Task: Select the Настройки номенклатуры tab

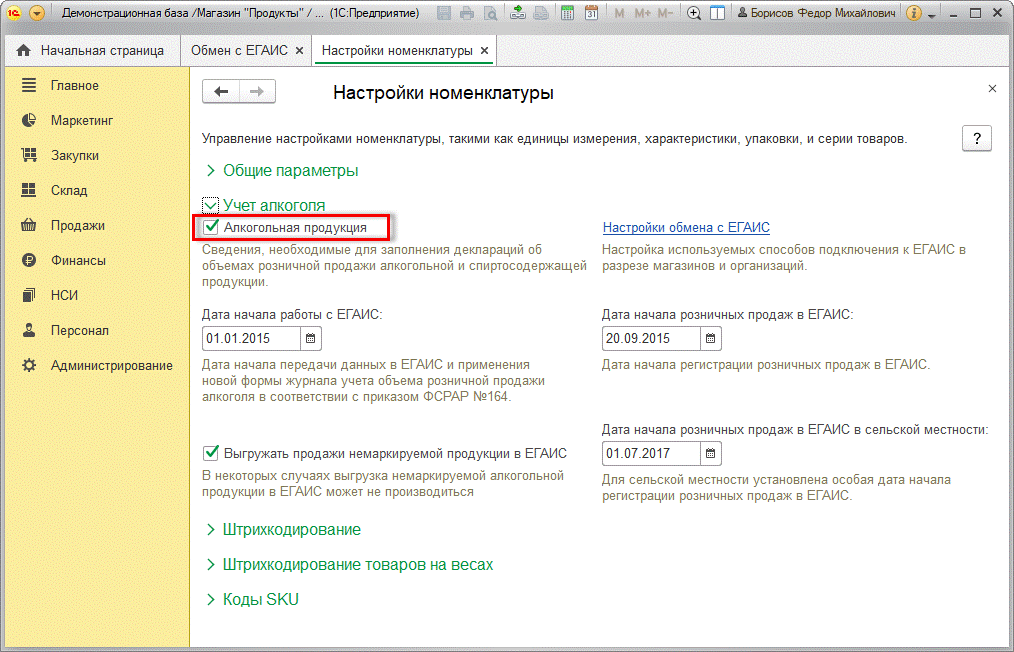Action: click(x=397, y=50)
